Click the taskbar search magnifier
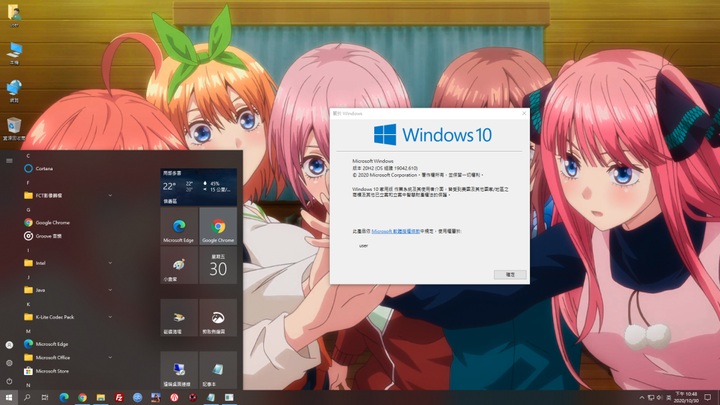 [x=27, y=397]
